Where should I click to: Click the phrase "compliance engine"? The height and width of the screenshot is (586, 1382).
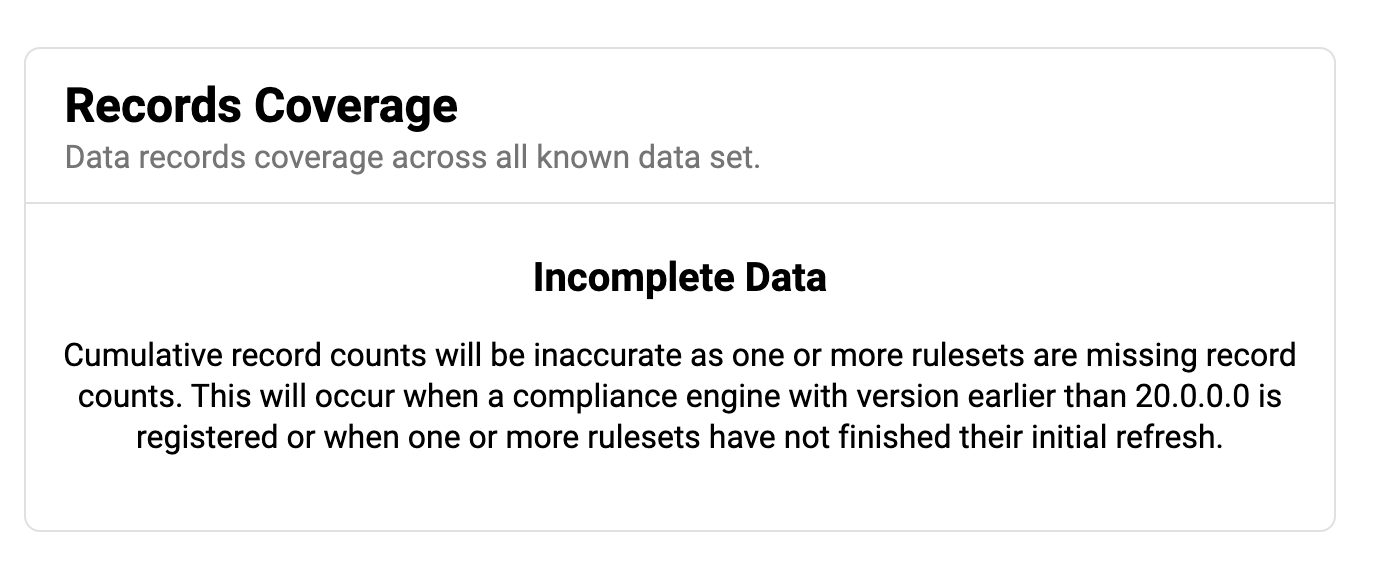[646, 397]
